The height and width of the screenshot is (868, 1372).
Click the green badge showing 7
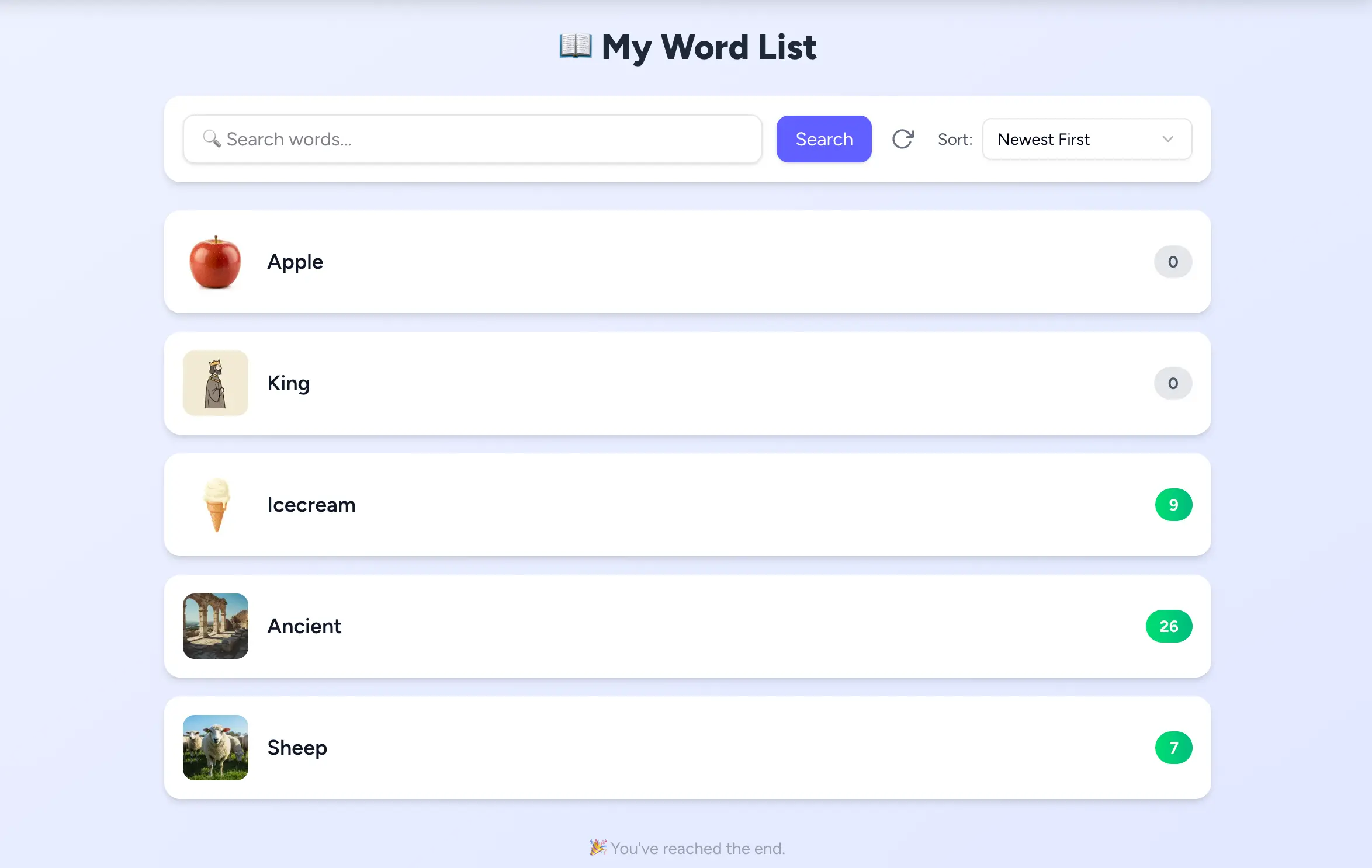coord(1173,748)
